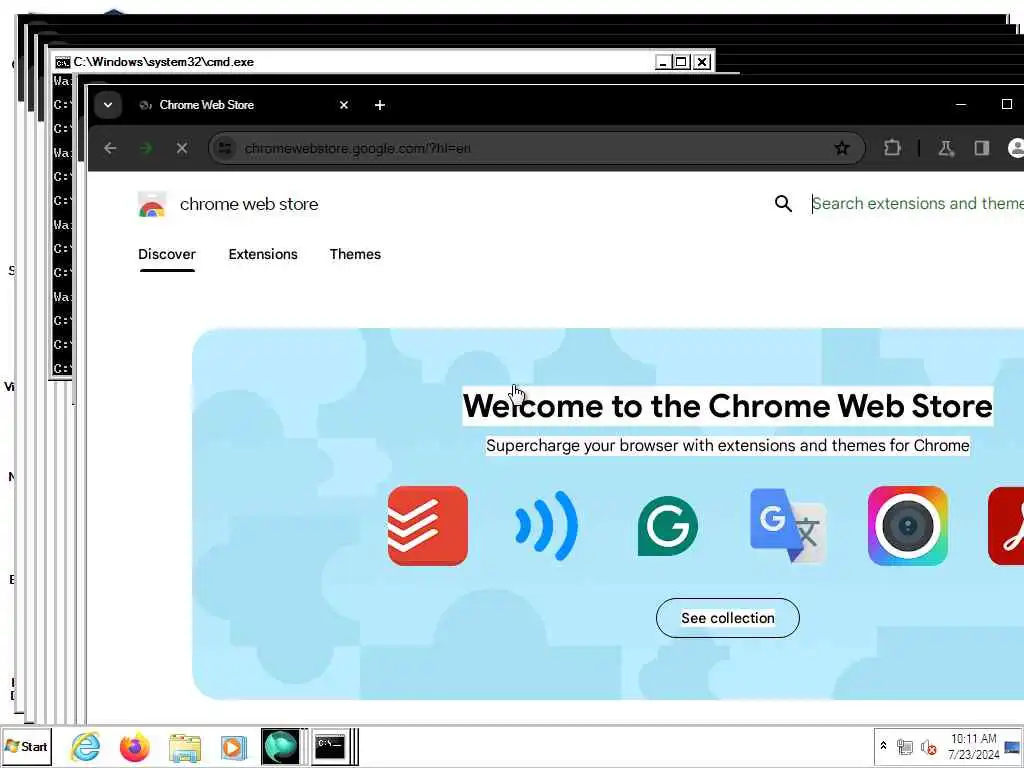Close the Chrome Web Store tab
The image size is (1024, 768).
[344, 105]
